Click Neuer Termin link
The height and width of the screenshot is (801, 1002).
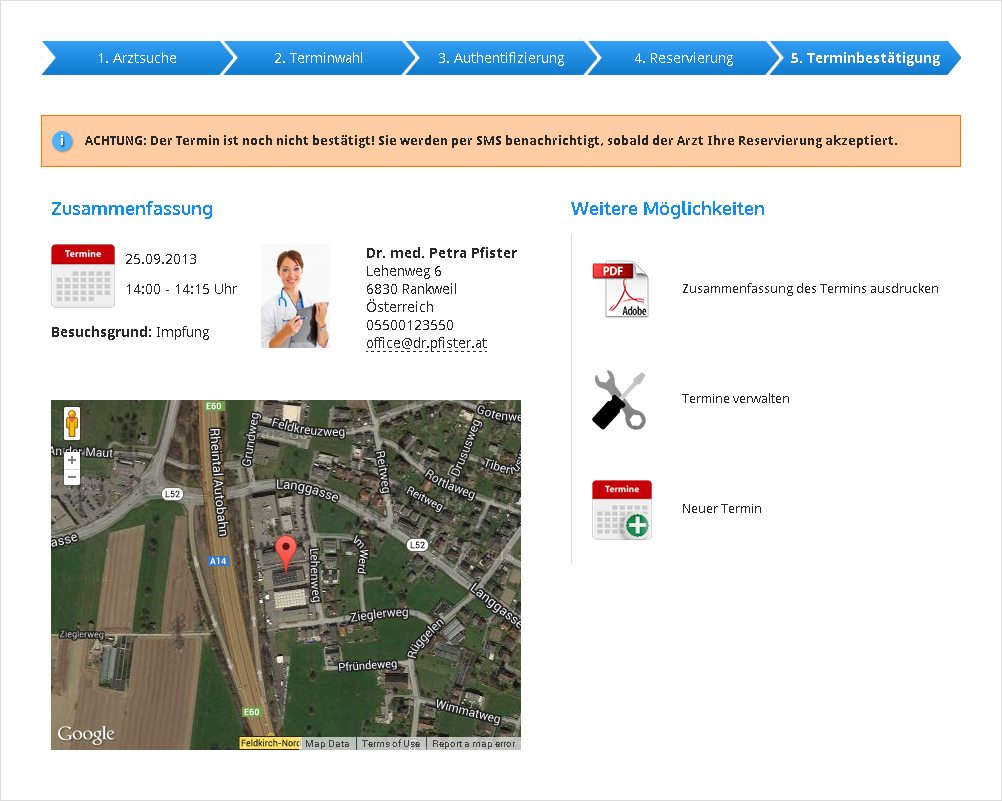click(x=721, y=508)
